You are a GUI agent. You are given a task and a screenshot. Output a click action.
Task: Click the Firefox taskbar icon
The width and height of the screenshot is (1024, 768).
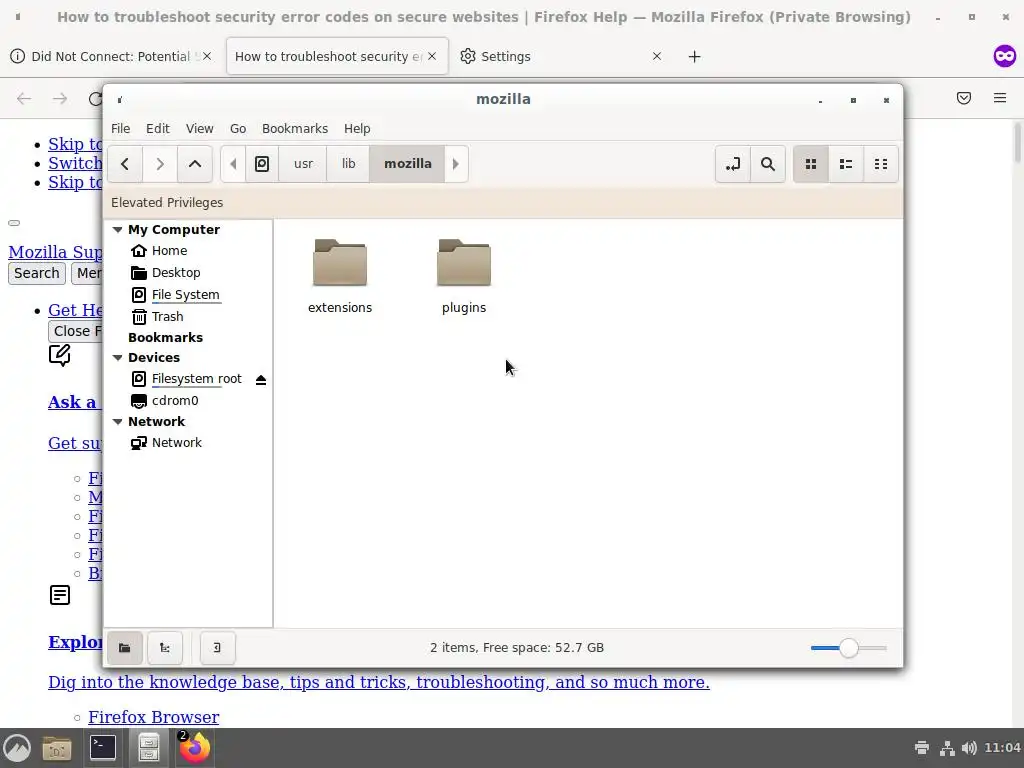point(194,748)
